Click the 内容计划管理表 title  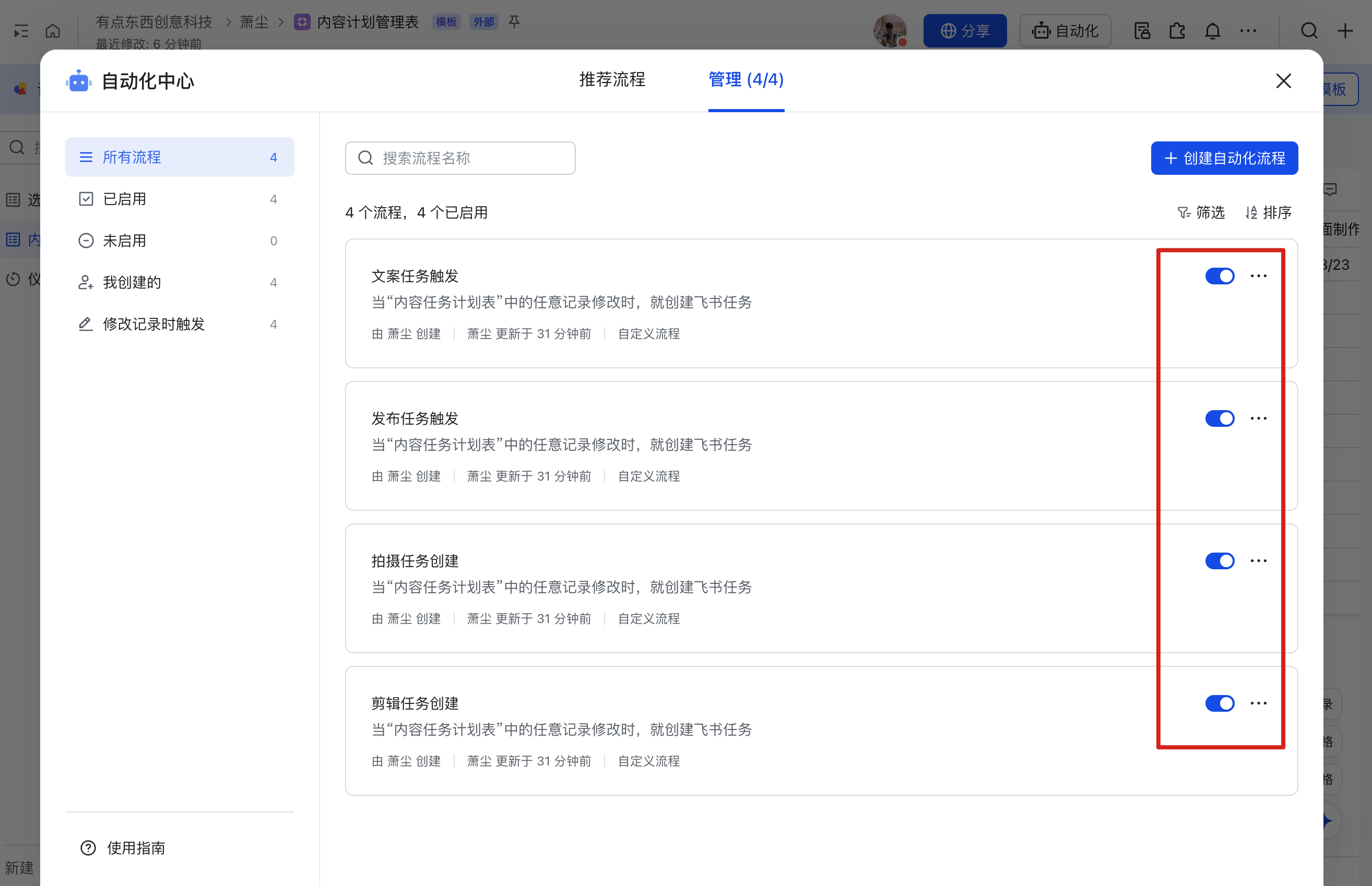[x=368, y=22]
